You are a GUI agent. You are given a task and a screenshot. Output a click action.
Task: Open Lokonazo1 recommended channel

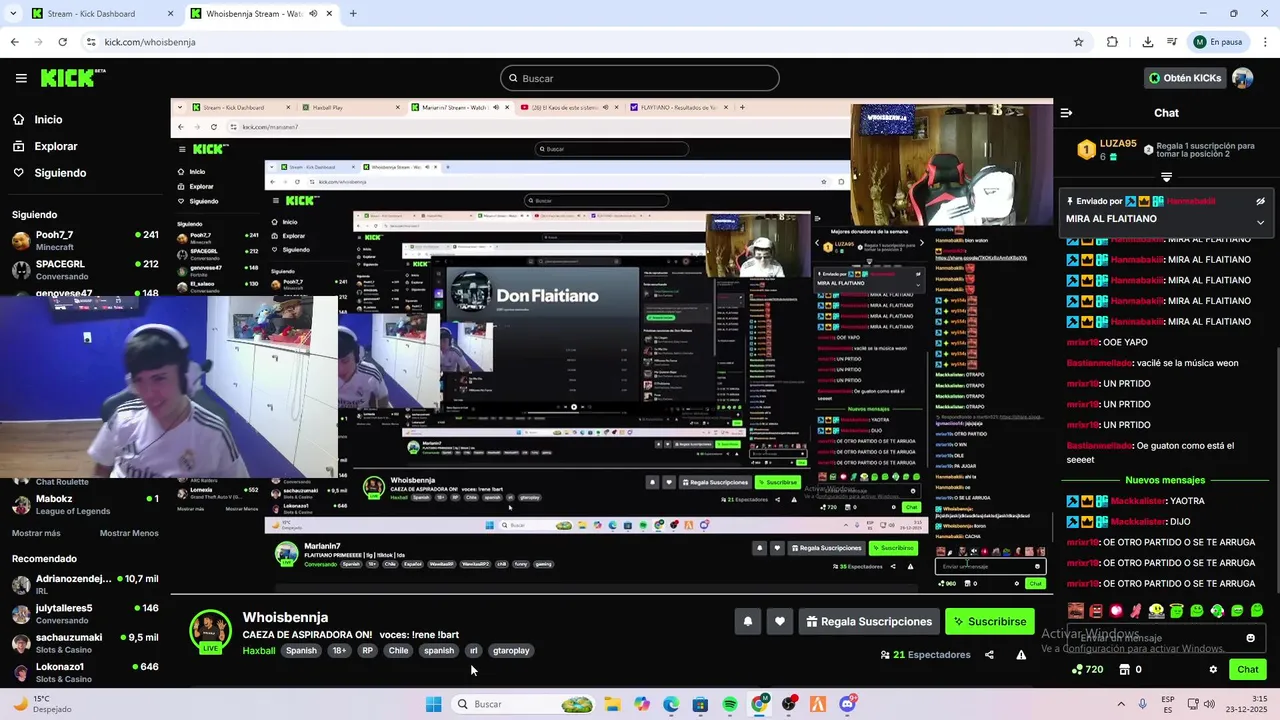point(85,672)
